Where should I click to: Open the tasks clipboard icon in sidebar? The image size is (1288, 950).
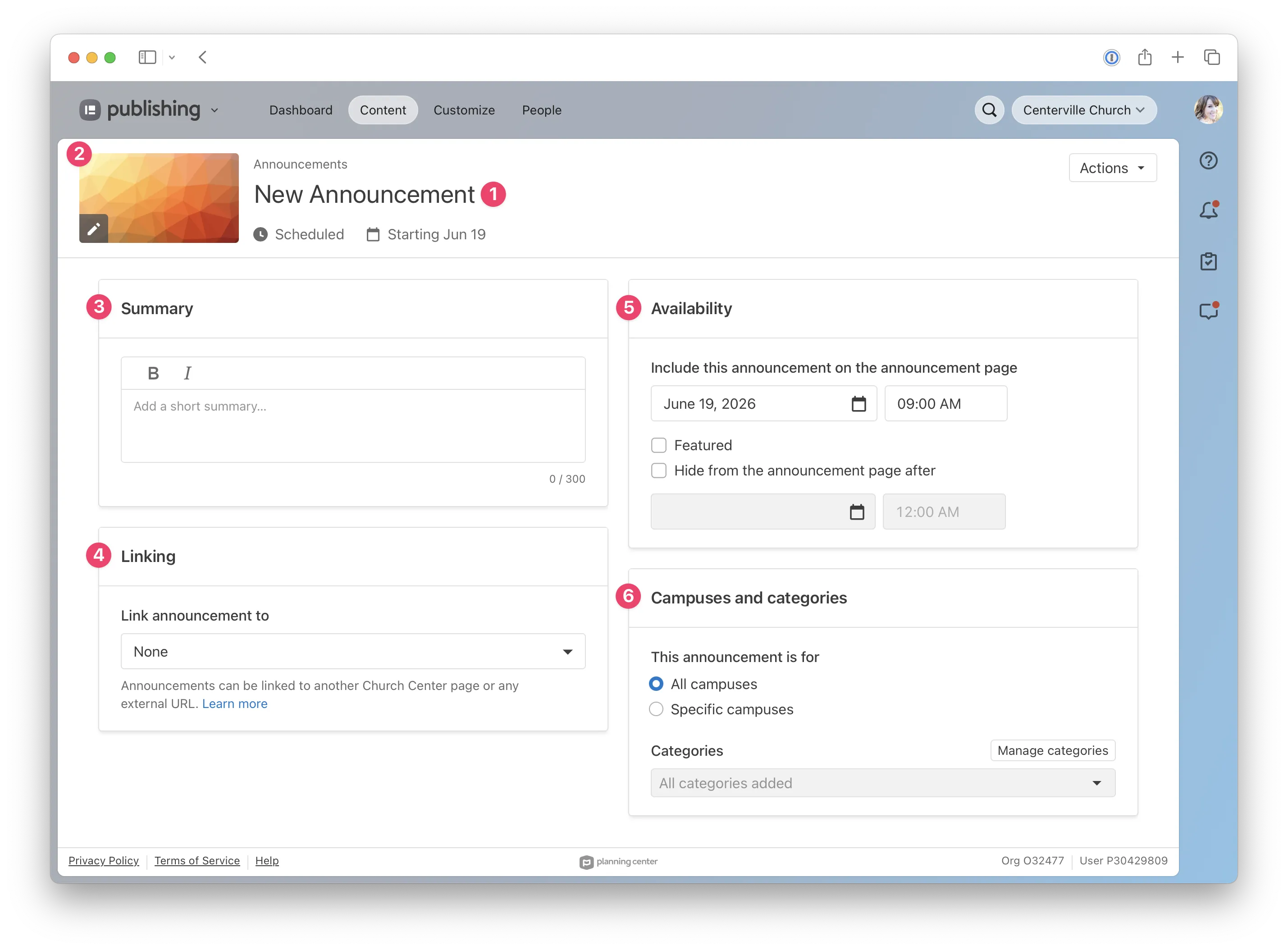(1208, 261)
